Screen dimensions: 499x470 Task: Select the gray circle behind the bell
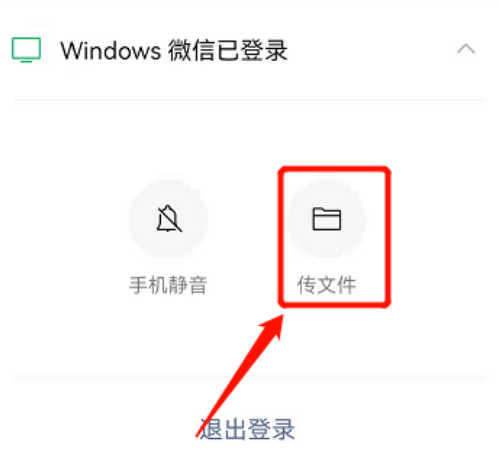[169, 219]
